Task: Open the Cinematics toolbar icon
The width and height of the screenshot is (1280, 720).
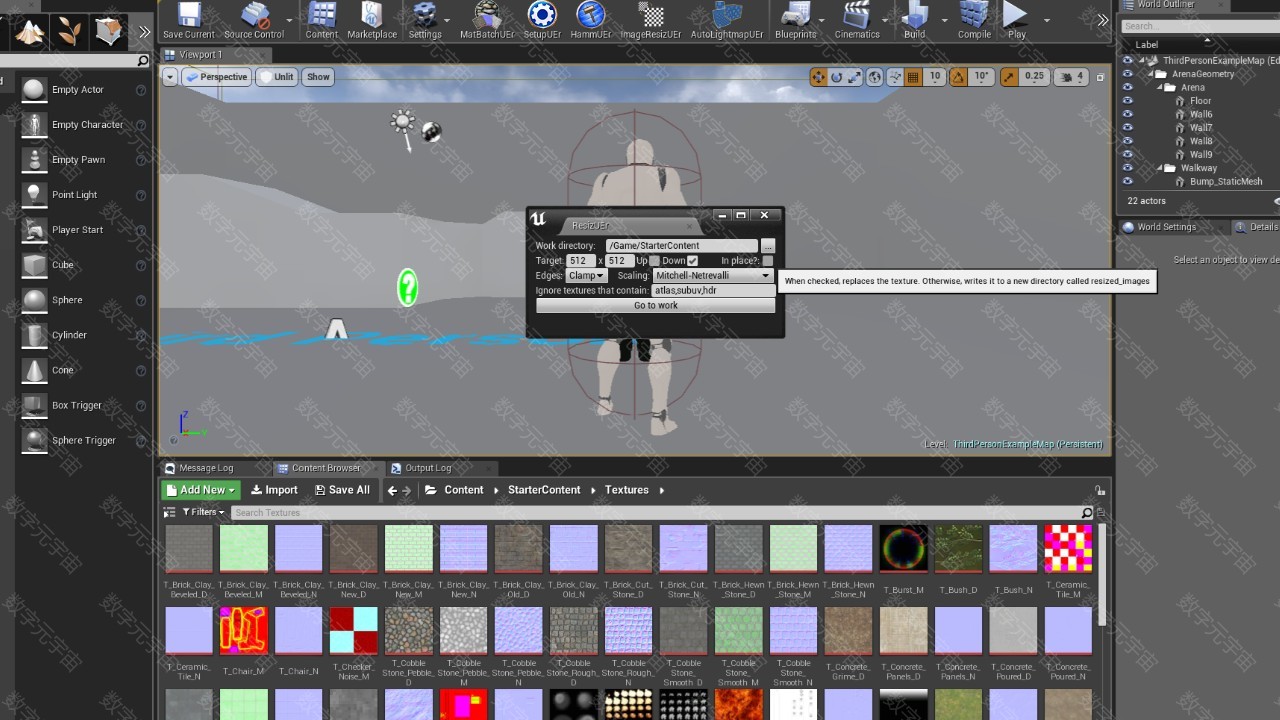Action: coord(855,19)
